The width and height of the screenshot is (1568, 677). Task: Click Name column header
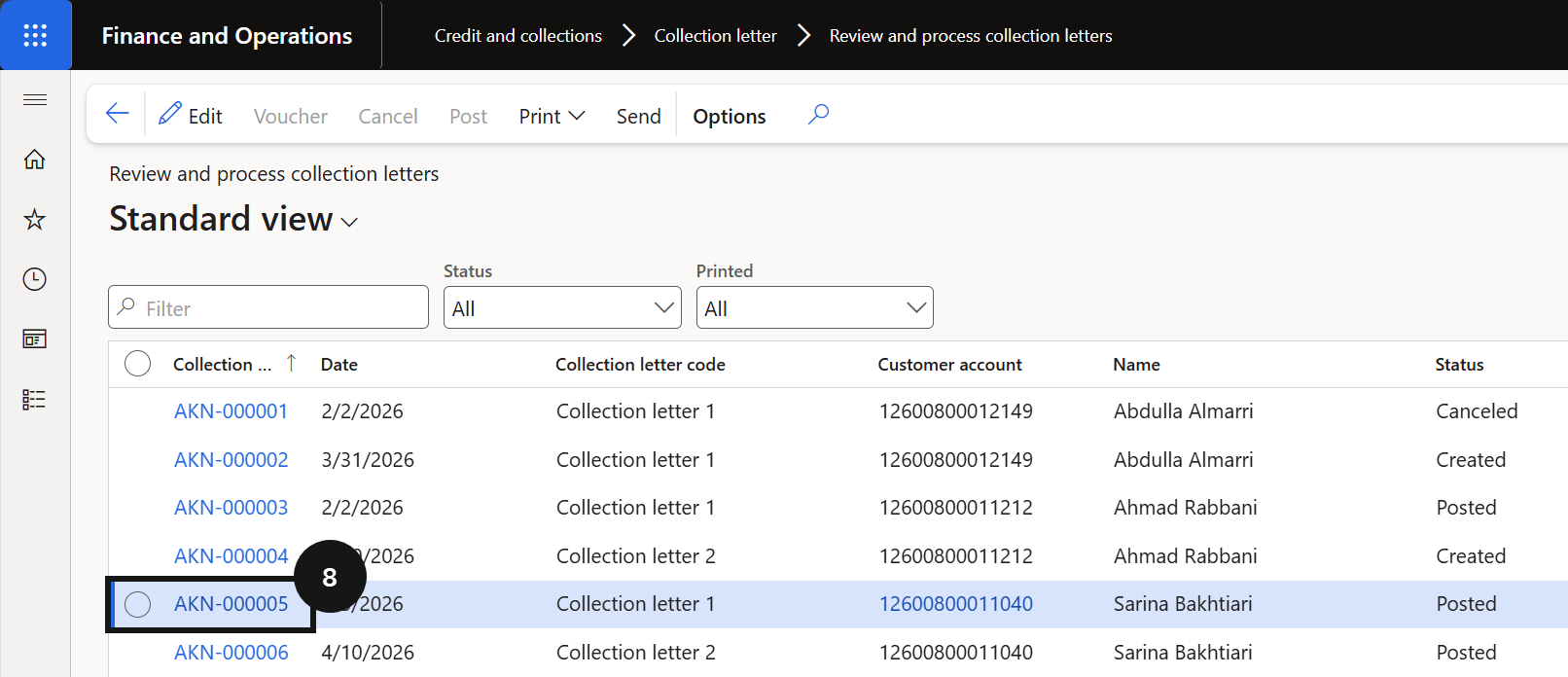[1137, 364]
